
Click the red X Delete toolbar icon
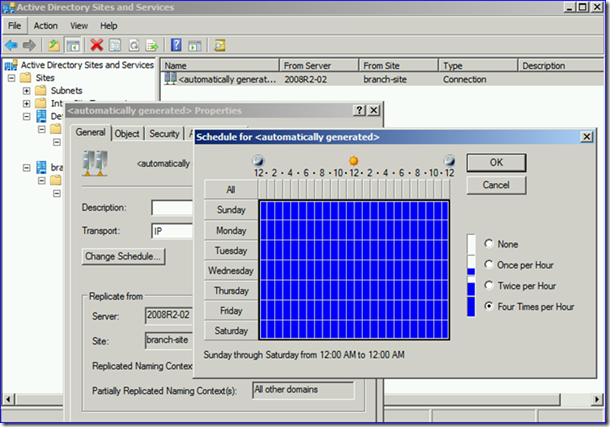coord(96,45)
